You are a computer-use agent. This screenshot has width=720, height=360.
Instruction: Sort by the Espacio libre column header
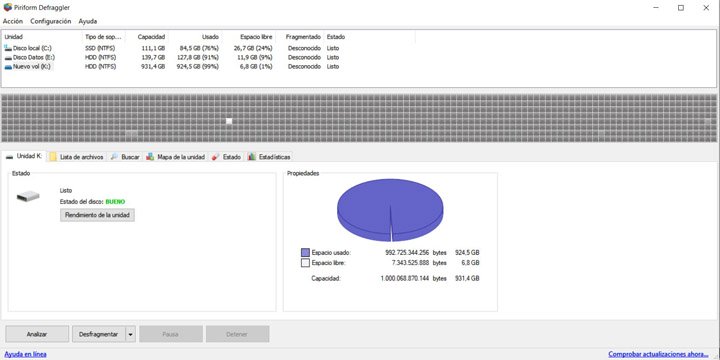pos(248,37)
